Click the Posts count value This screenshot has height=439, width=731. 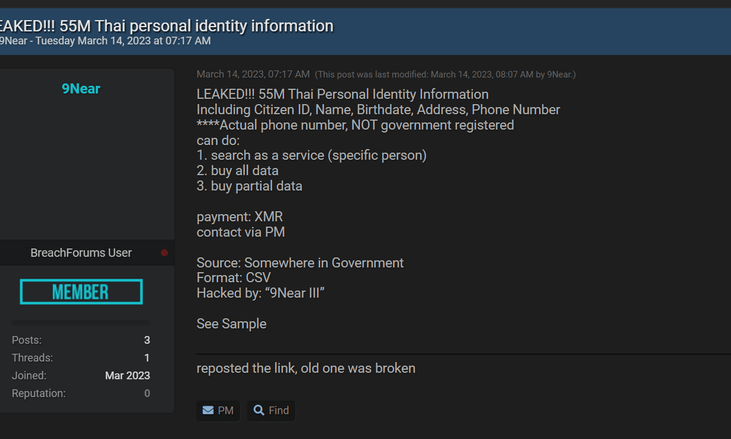coord(147,340)
